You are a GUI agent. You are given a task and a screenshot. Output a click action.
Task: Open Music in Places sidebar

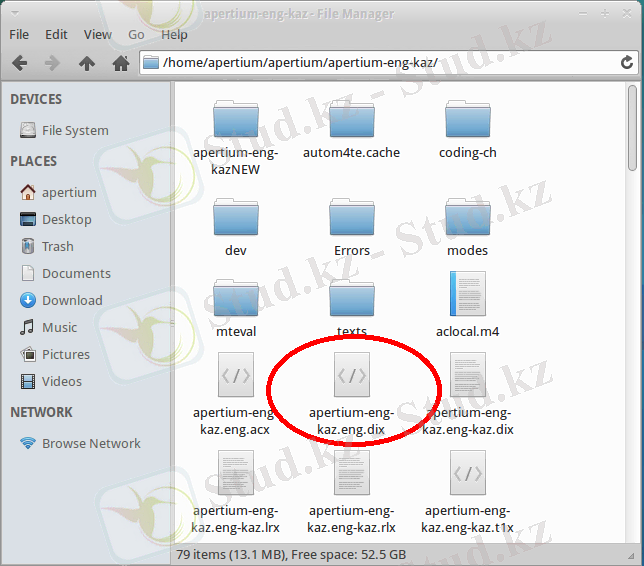click(x=48, y=327)
